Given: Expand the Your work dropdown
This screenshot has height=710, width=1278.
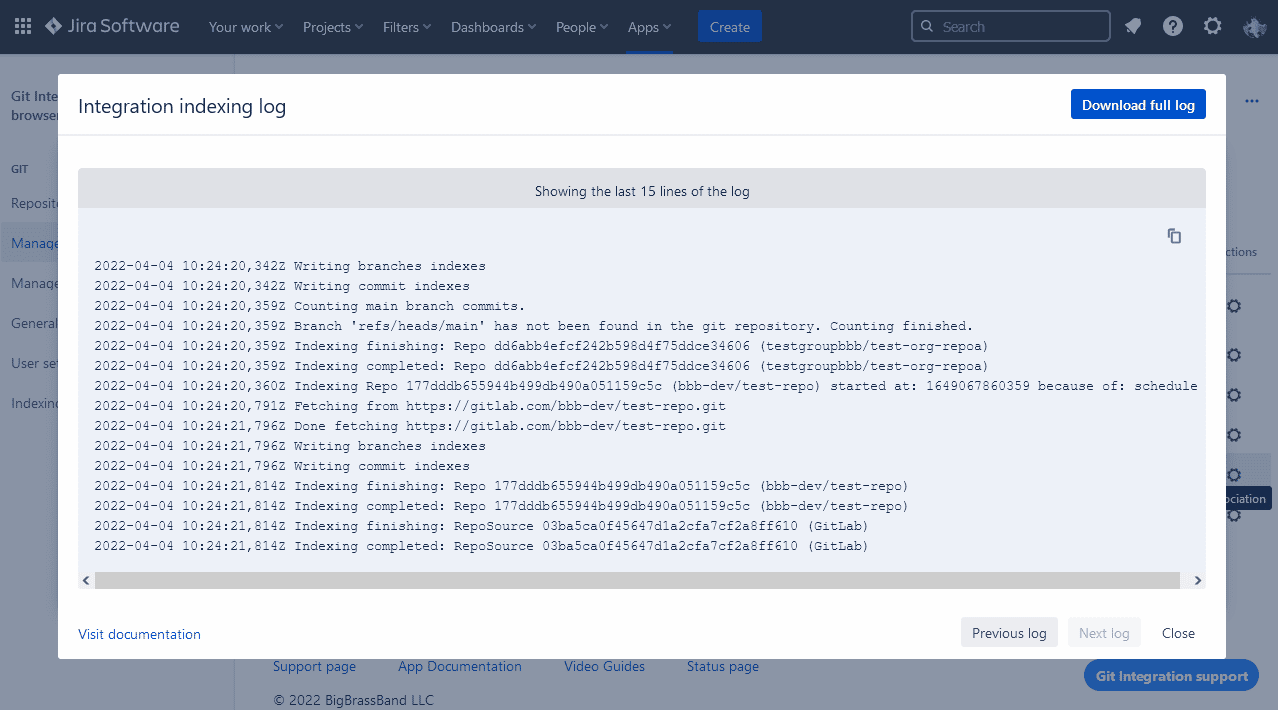Looking at the screenshot, I should [245, 27].
